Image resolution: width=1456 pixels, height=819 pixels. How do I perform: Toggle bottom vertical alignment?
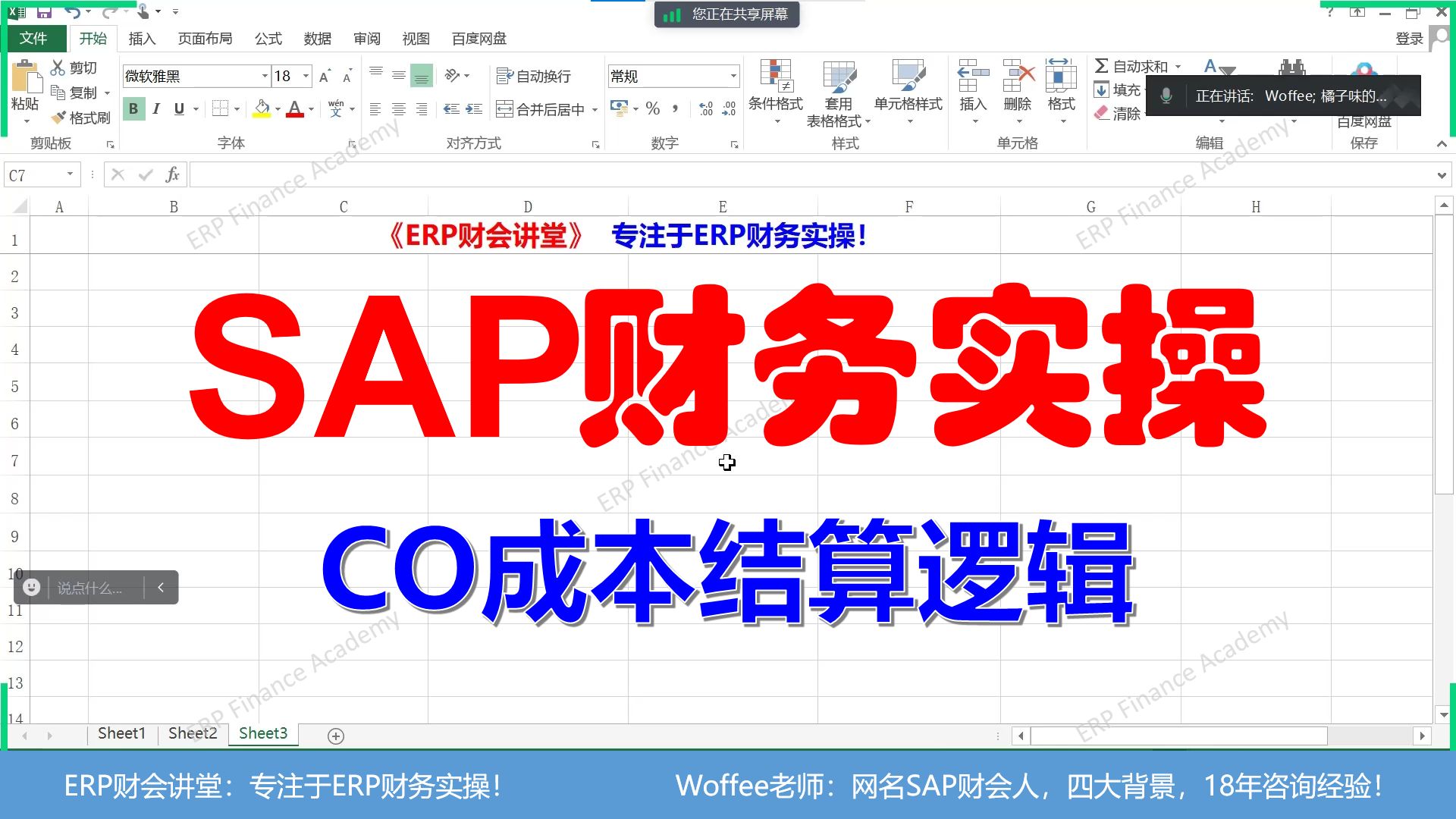pos(422,75)
